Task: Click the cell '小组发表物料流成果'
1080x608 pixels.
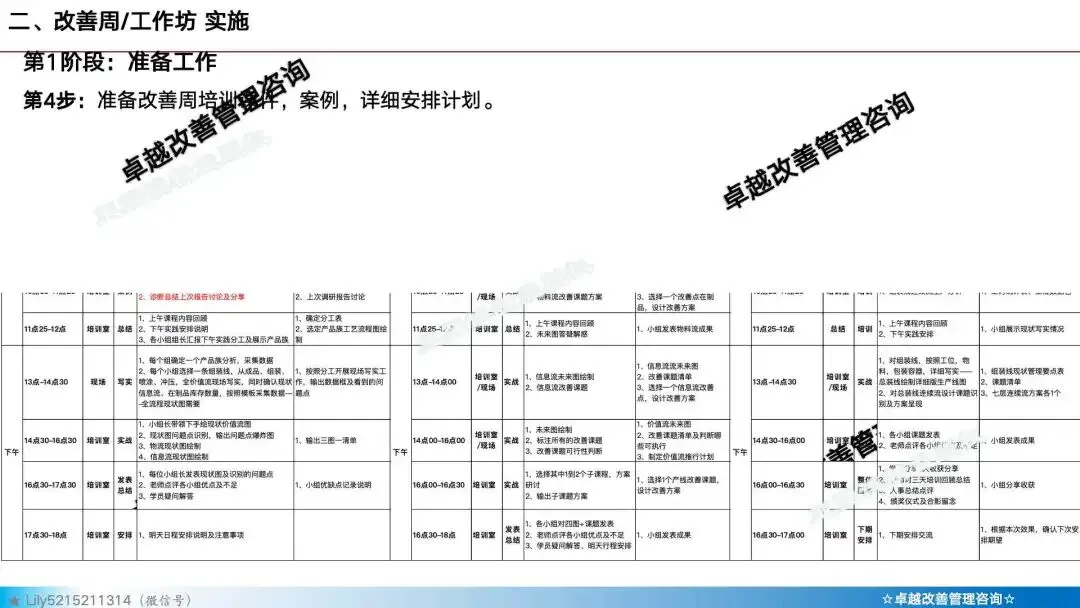Action: [674, 329]
